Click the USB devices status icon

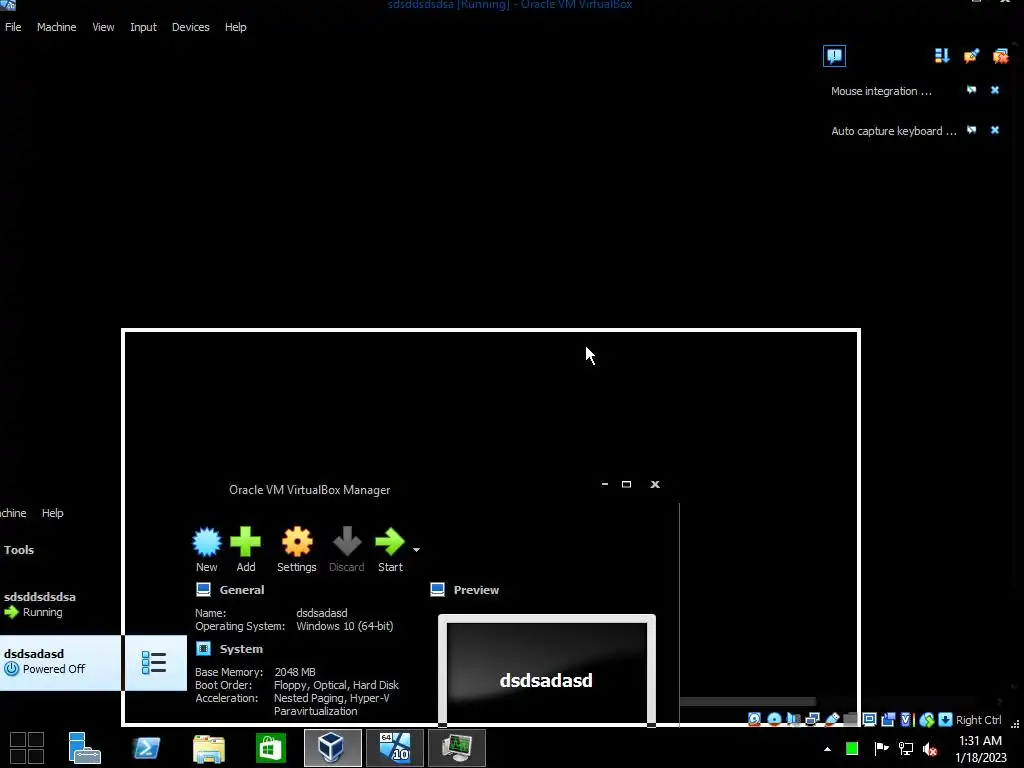(x=832, y=719)
